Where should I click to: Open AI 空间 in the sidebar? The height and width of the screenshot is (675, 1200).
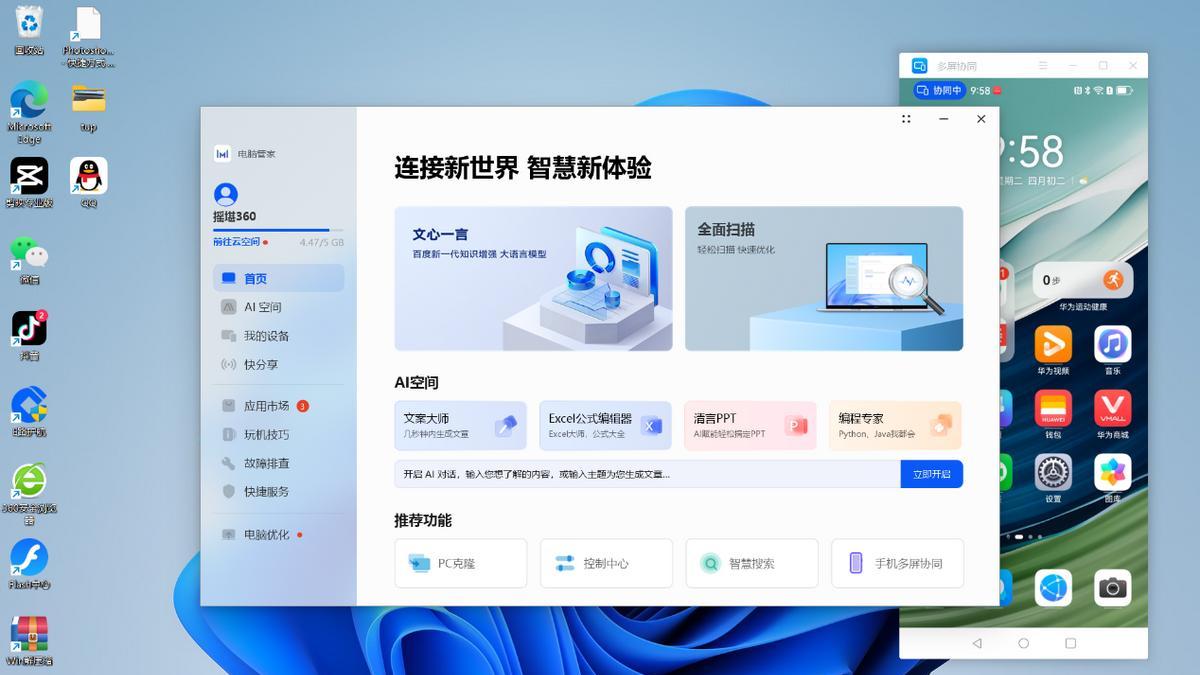coord(278,307)
